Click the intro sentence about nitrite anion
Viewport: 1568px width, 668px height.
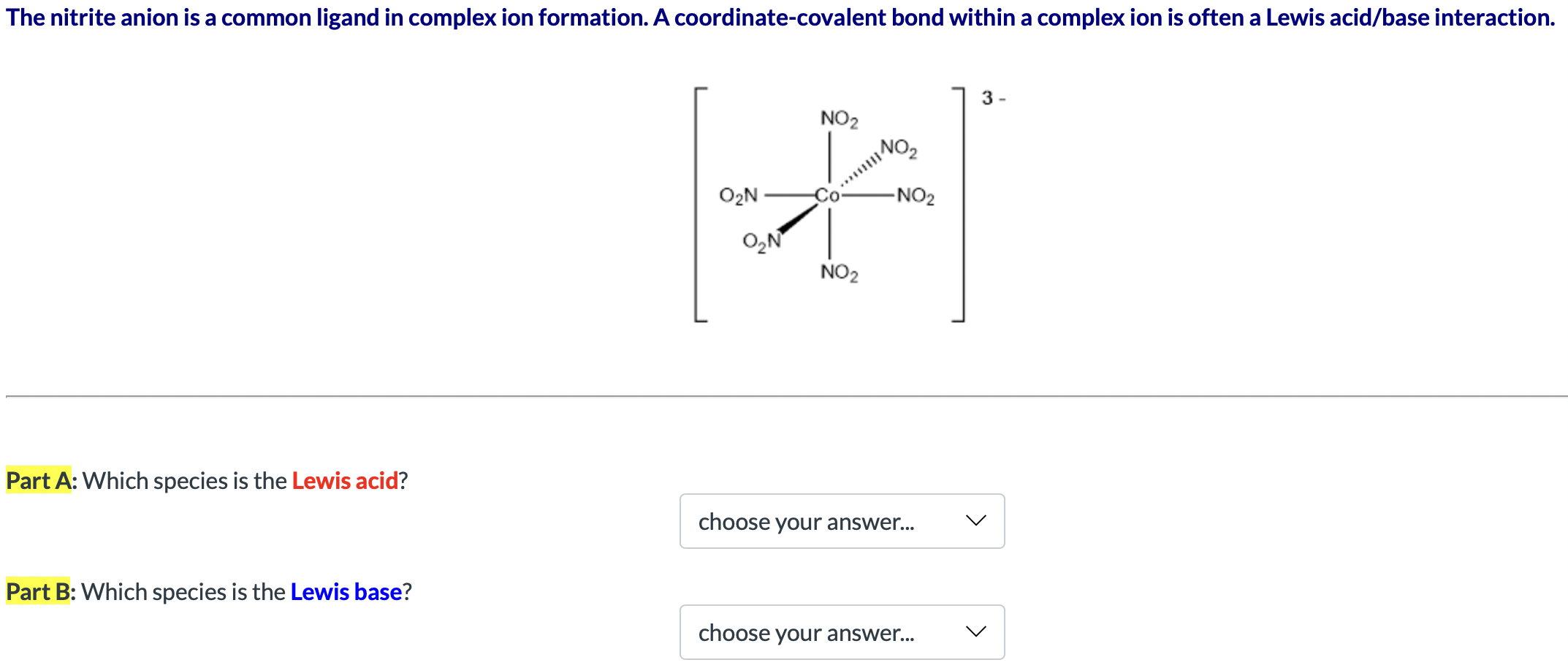click(x=780, y=17)
